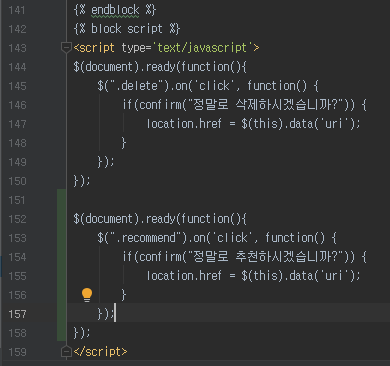
Task: Click the closing brace on line 148
Action: click(124, 143)
